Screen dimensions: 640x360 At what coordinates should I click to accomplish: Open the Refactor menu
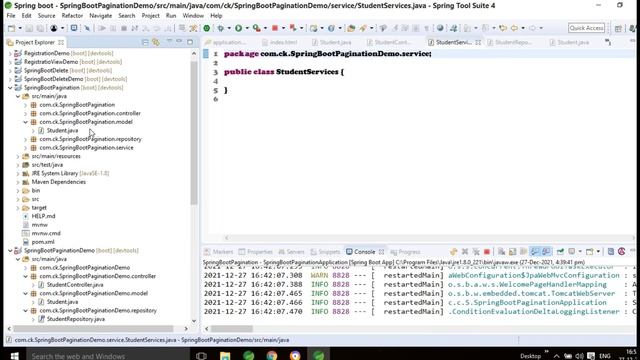[x=72, y=16]
